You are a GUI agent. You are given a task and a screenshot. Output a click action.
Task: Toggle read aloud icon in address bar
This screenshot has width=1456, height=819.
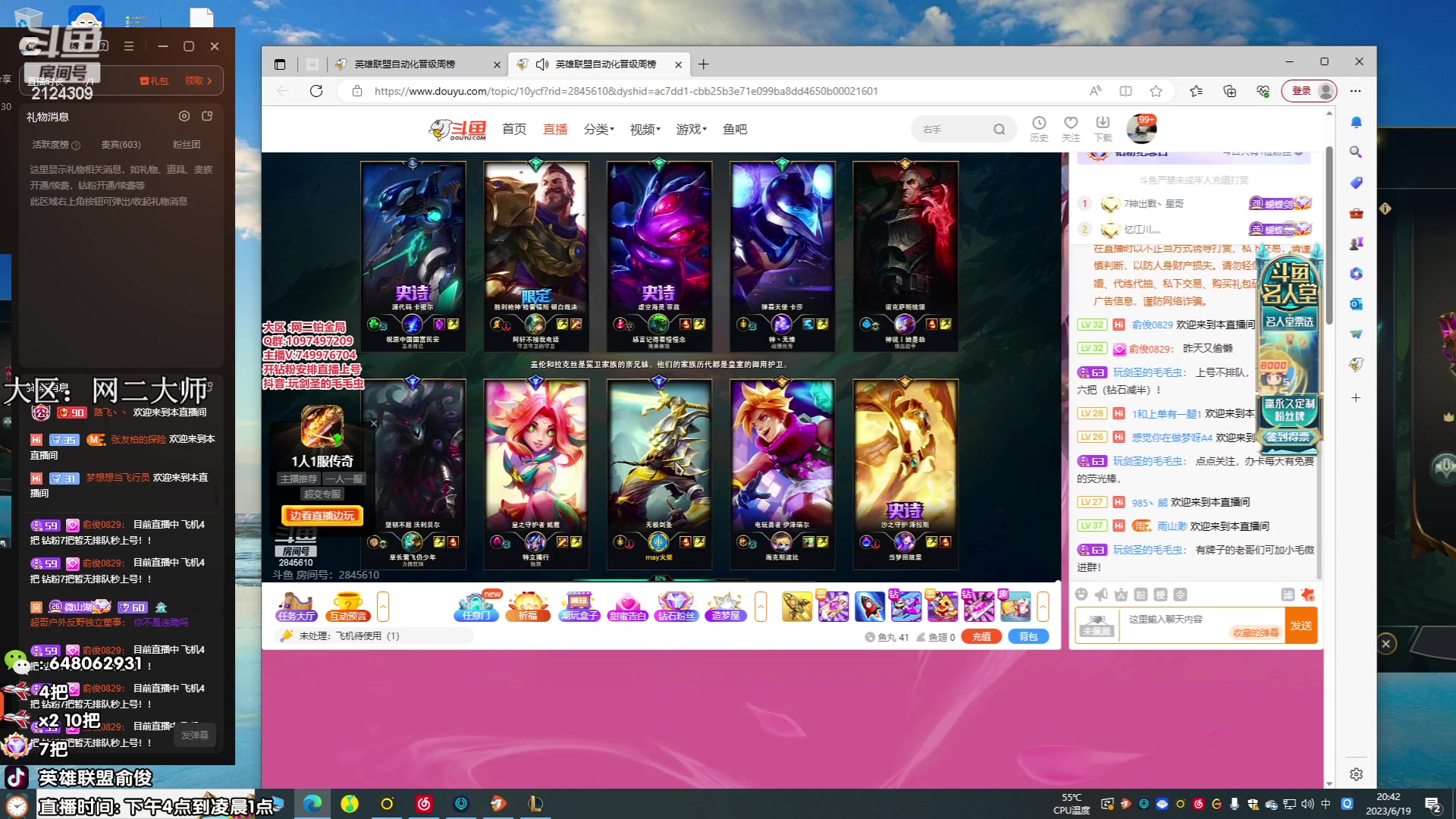[x=1095, y=91]
